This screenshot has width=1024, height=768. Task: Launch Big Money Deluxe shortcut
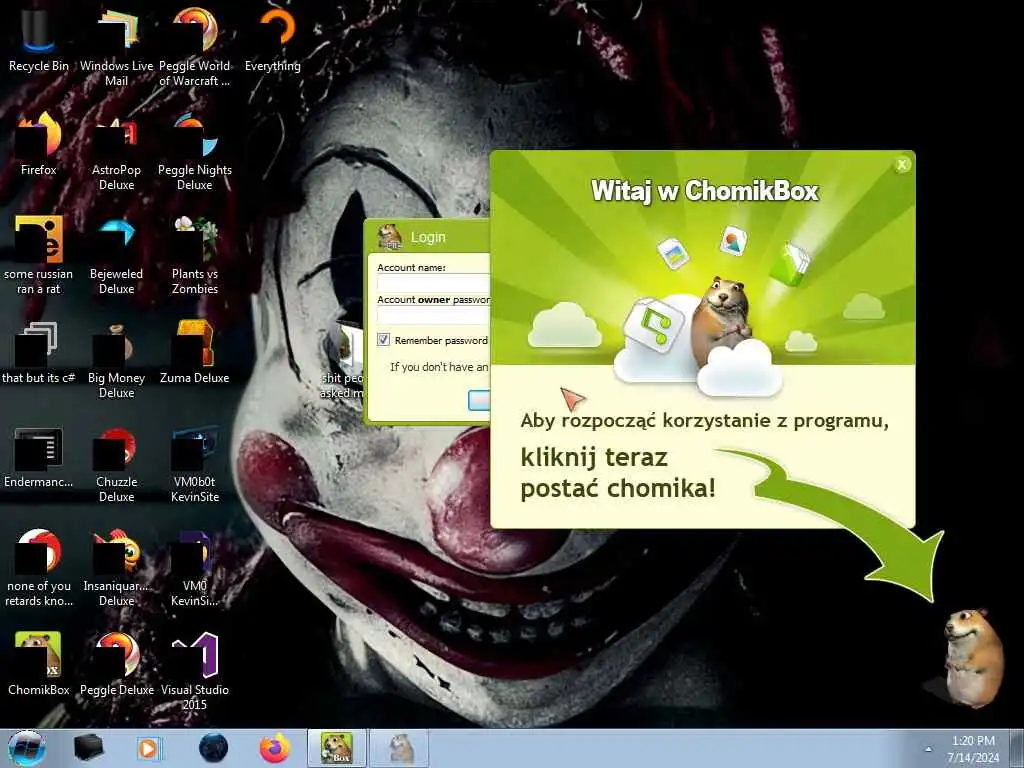pos(116,359)
